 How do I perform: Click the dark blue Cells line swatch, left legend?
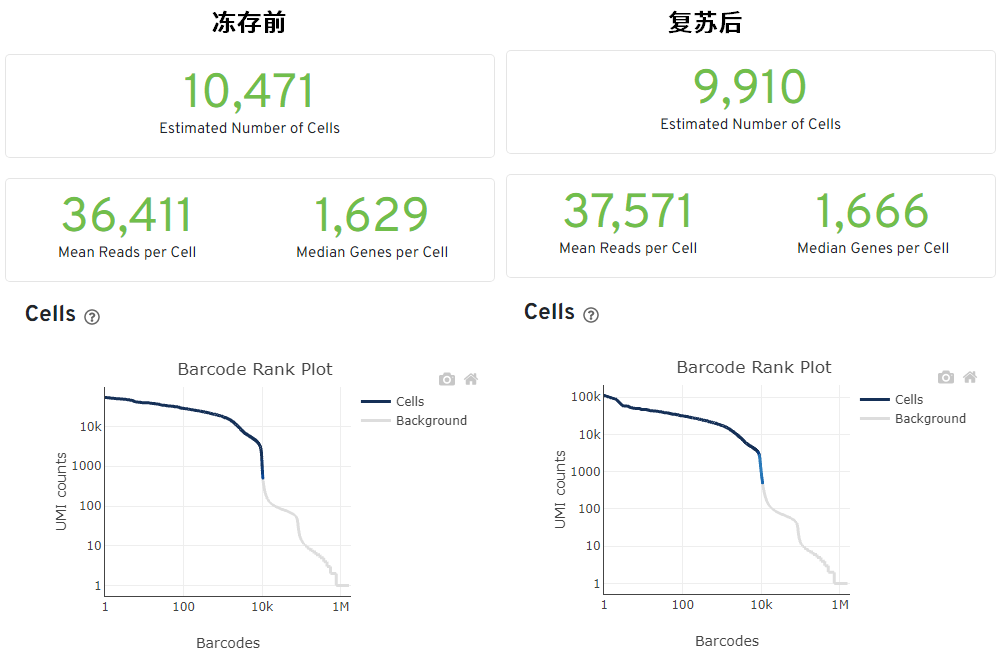(x=375, y=402)
